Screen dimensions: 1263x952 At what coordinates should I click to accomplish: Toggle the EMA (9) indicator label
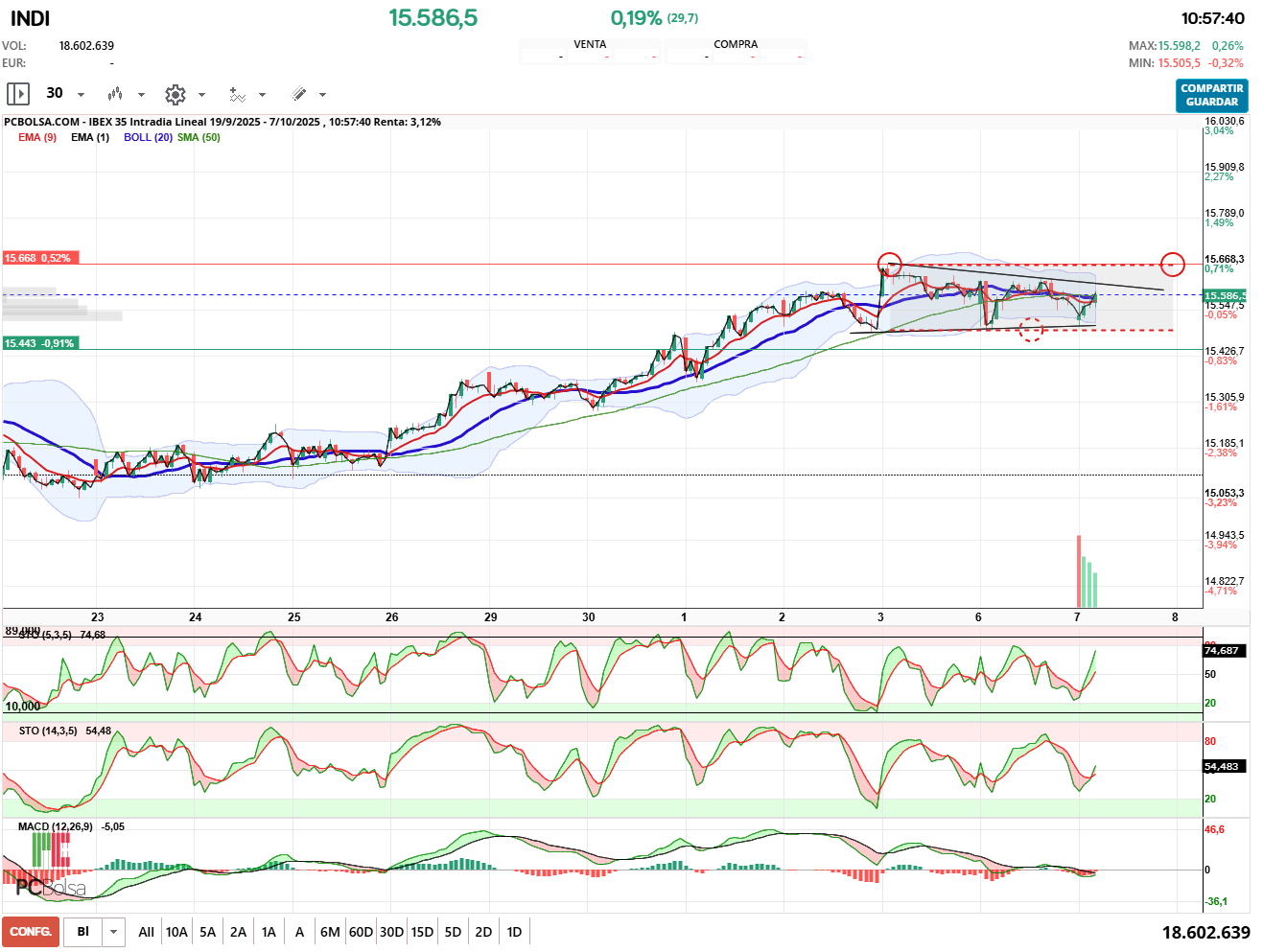tap(37, 137)
